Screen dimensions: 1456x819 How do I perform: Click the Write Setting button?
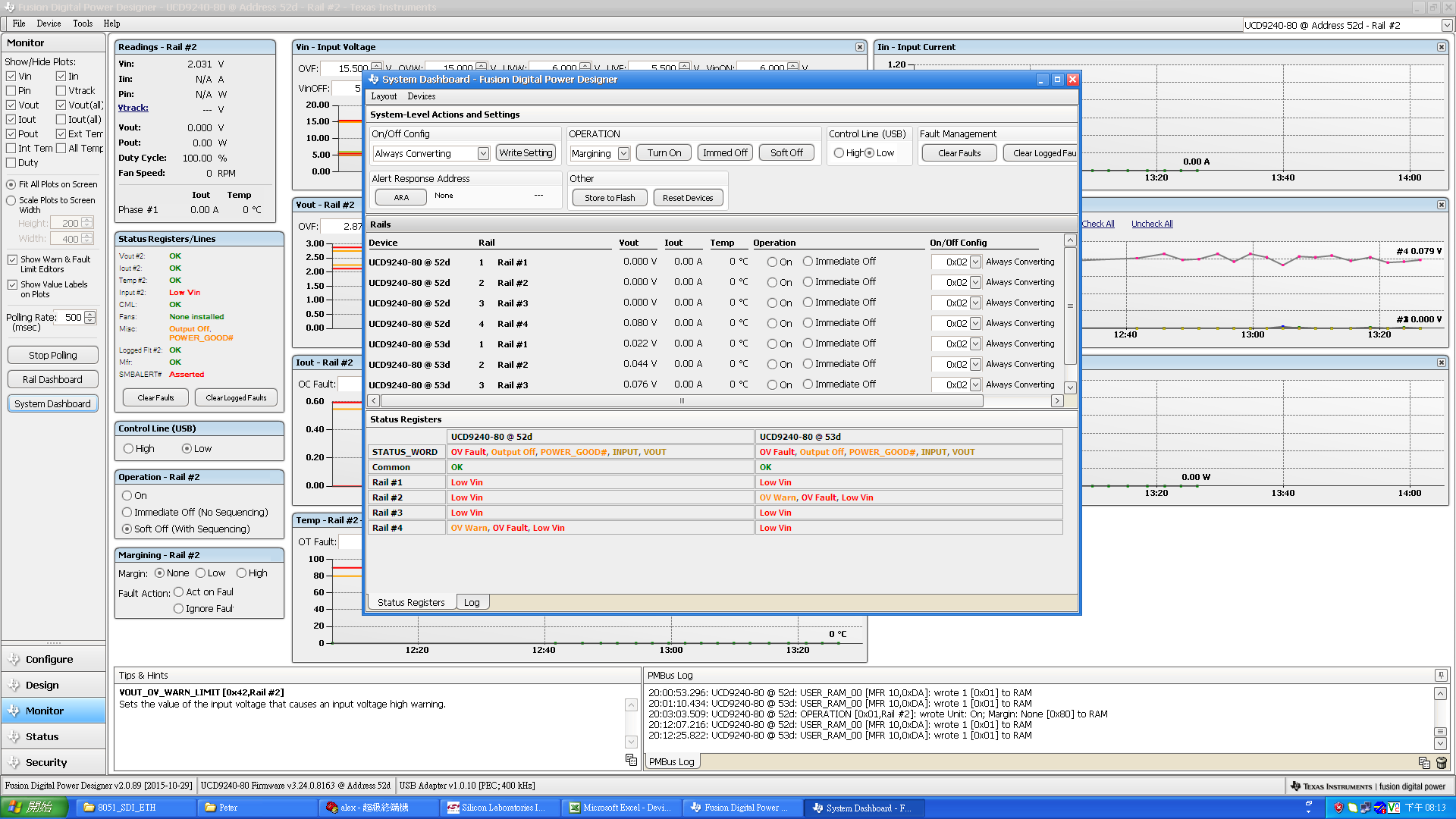[526, 152]
